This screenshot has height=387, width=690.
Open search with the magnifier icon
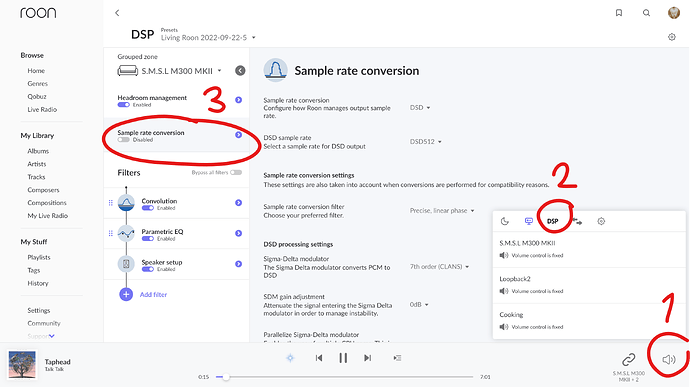(646, 13)
